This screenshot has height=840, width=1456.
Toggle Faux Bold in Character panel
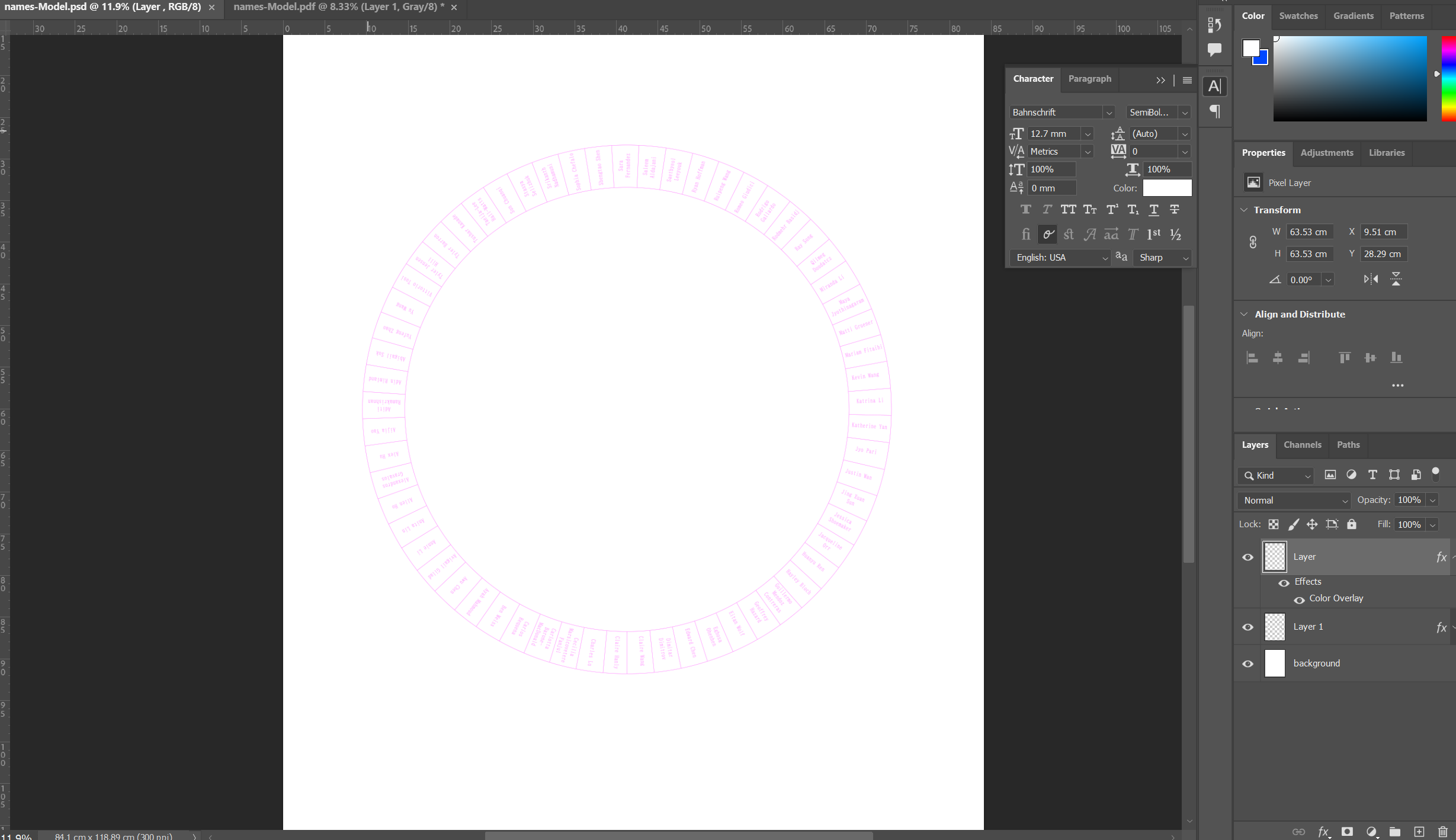pos(1026,210)
